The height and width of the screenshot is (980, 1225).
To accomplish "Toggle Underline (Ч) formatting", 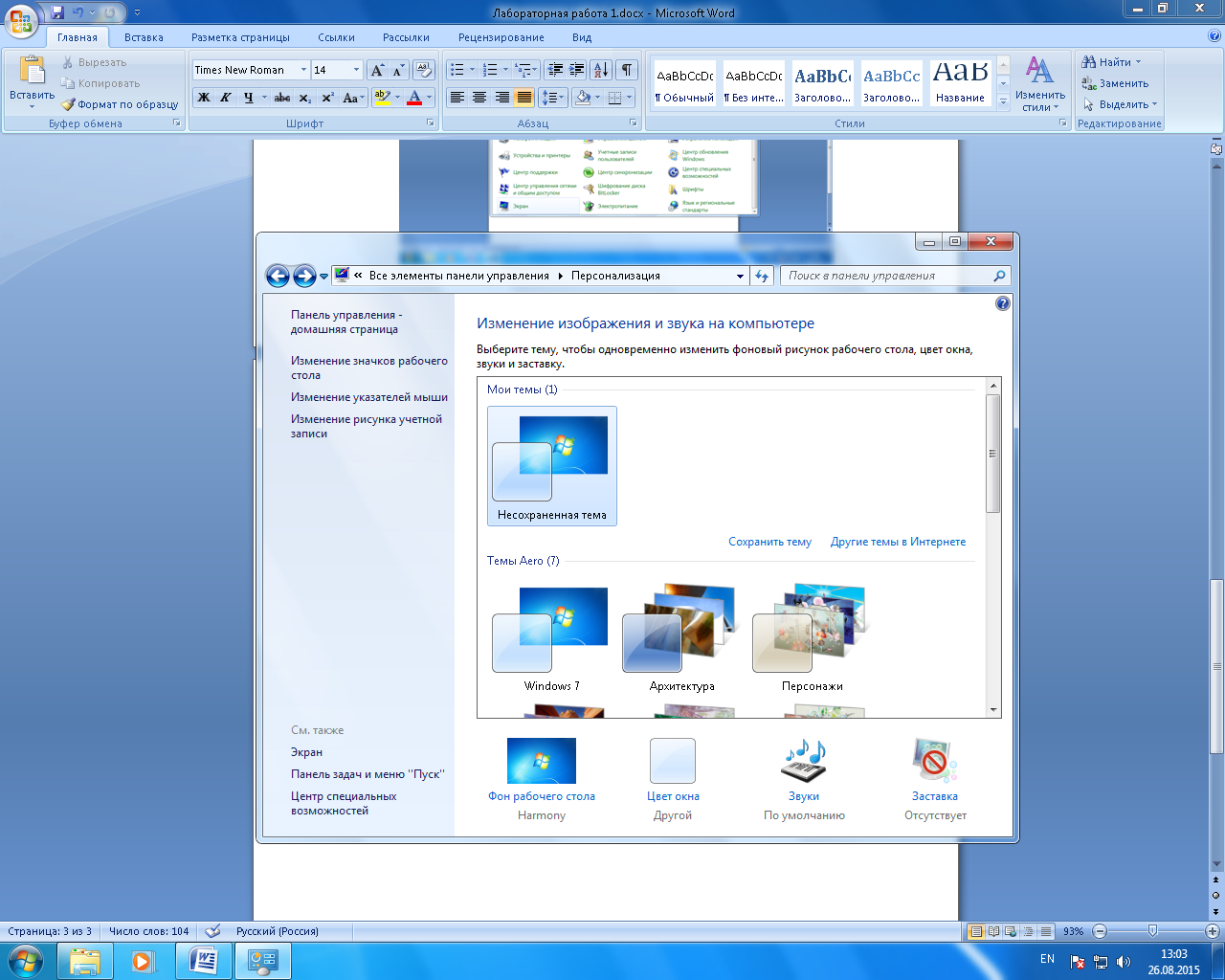I will (248, 98).
